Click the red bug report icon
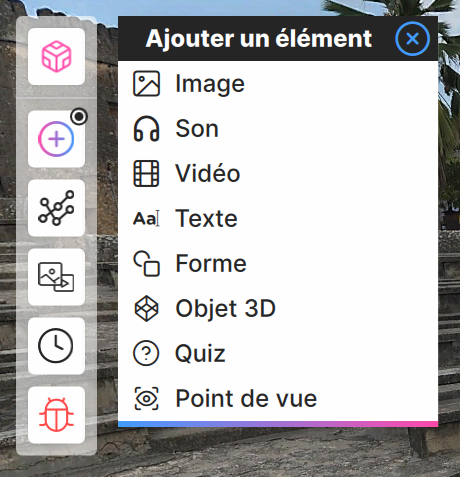The height and width of the screenshot is (477, 460). coord(56,415)
